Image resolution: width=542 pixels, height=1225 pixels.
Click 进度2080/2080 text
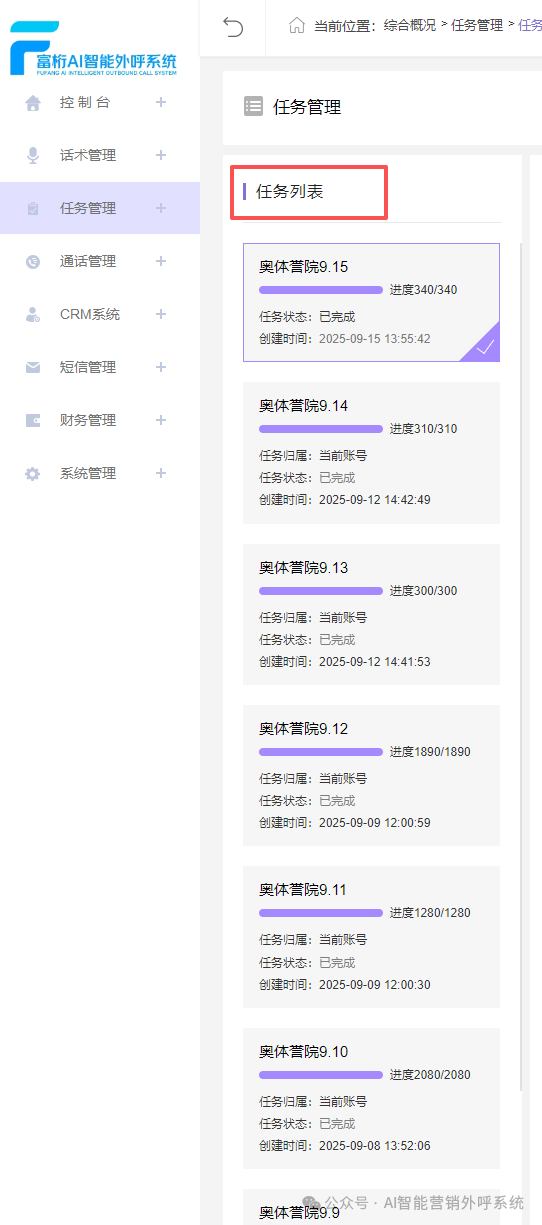pyautogui.click(x=430, y=1075)
